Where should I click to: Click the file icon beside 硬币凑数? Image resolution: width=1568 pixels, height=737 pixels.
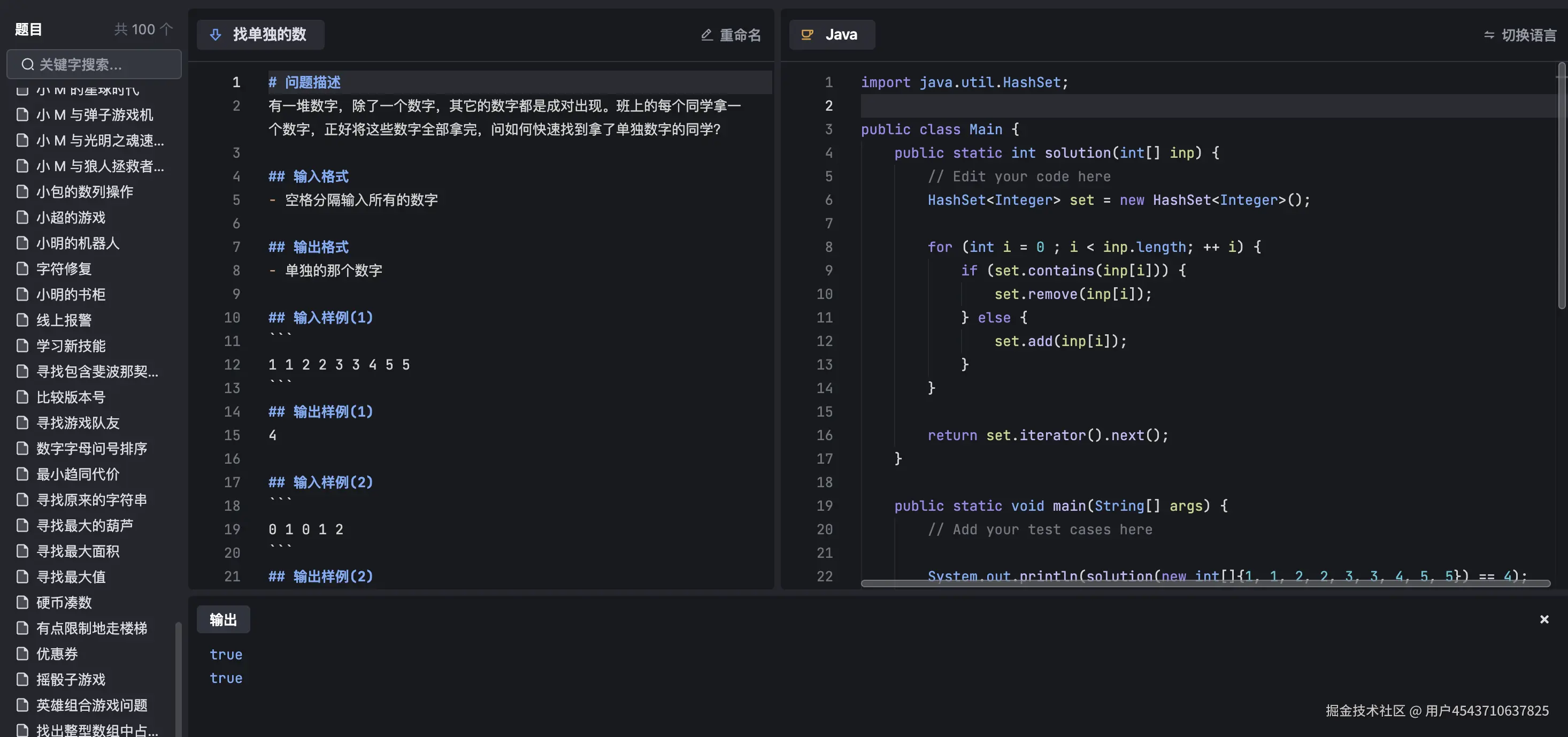[22, 603]
